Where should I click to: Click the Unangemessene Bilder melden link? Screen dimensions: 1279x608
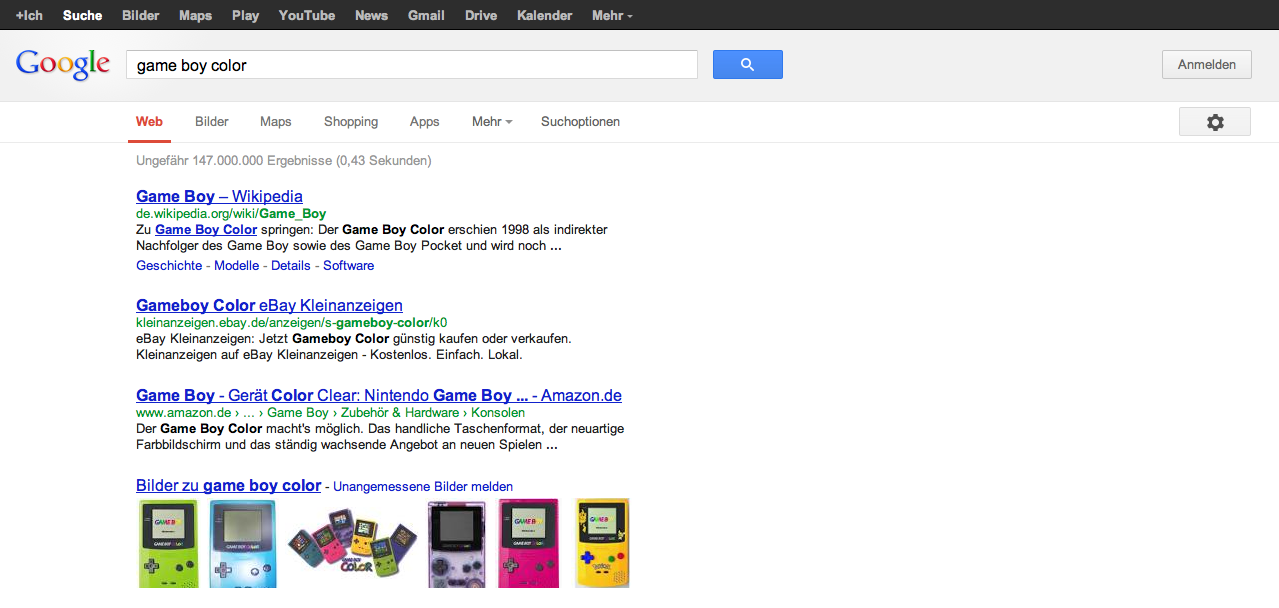[423, 487]
